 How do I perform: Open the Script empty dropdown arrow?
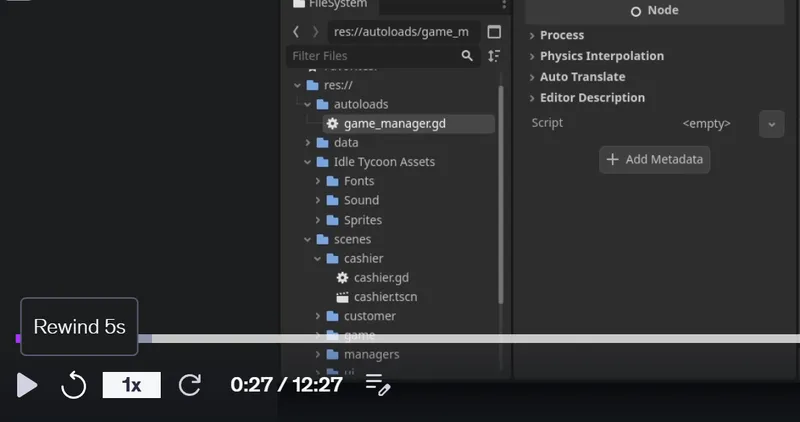(x=771, y=124)
